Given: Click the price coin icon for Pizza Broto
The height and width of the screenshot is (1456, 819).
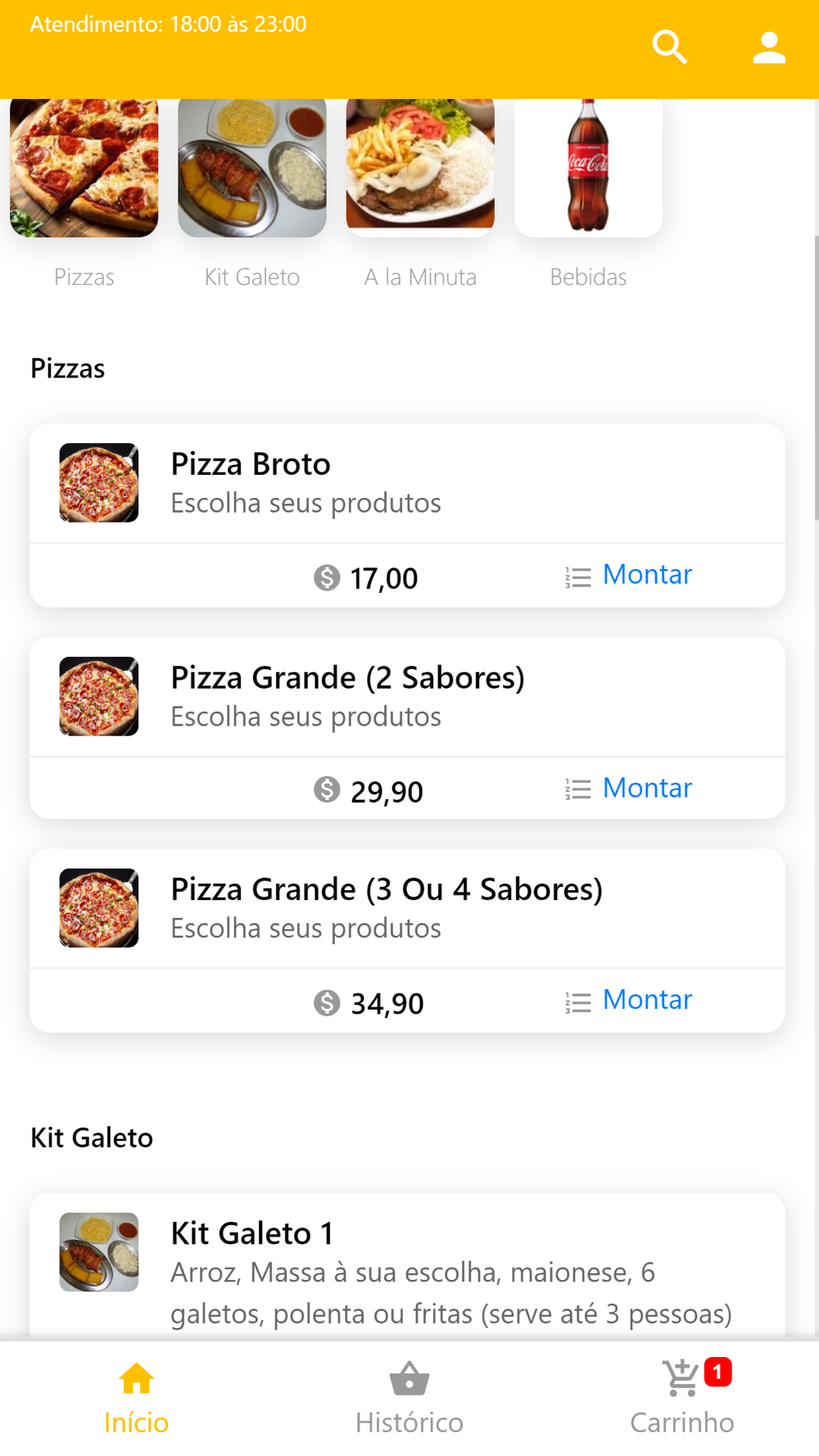Looking at the screenshot, I should pyautogui.click(x=327, y=577).
